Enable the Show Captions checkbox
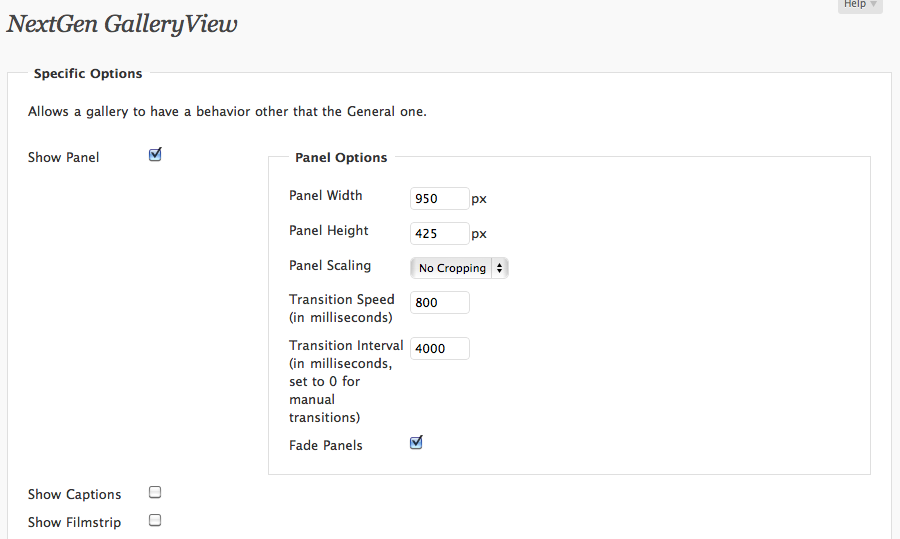 (155, 493)
